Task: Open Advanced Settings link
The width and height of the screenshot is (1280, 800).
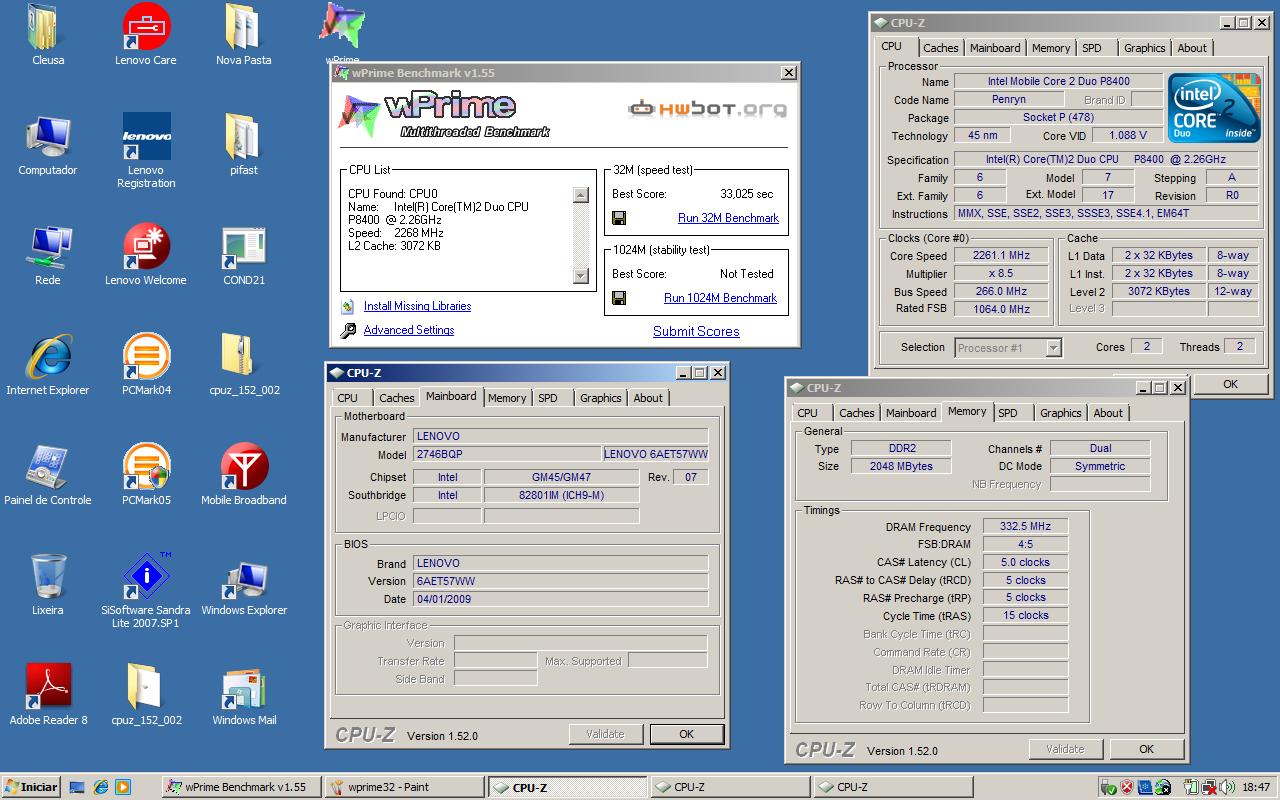Action: click(x=408, y=330)
